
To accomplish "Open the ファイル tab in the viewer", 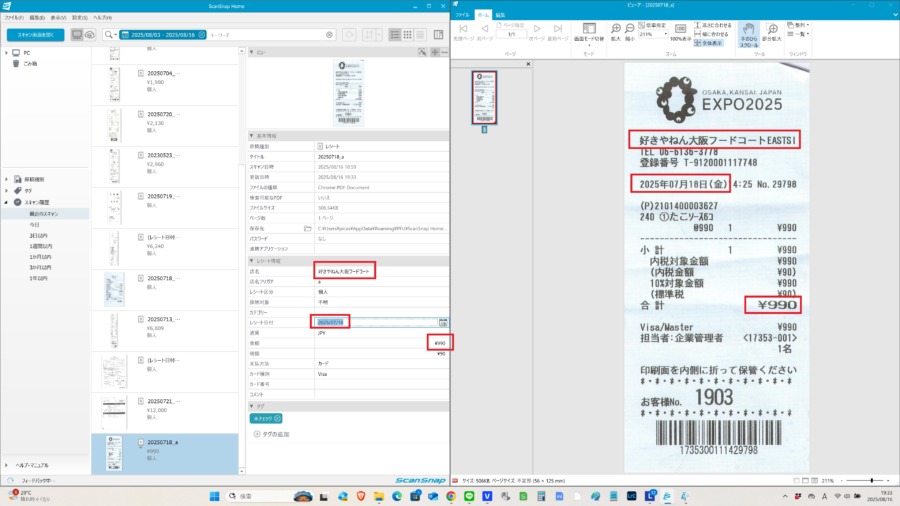I will [x=463, y=15].
